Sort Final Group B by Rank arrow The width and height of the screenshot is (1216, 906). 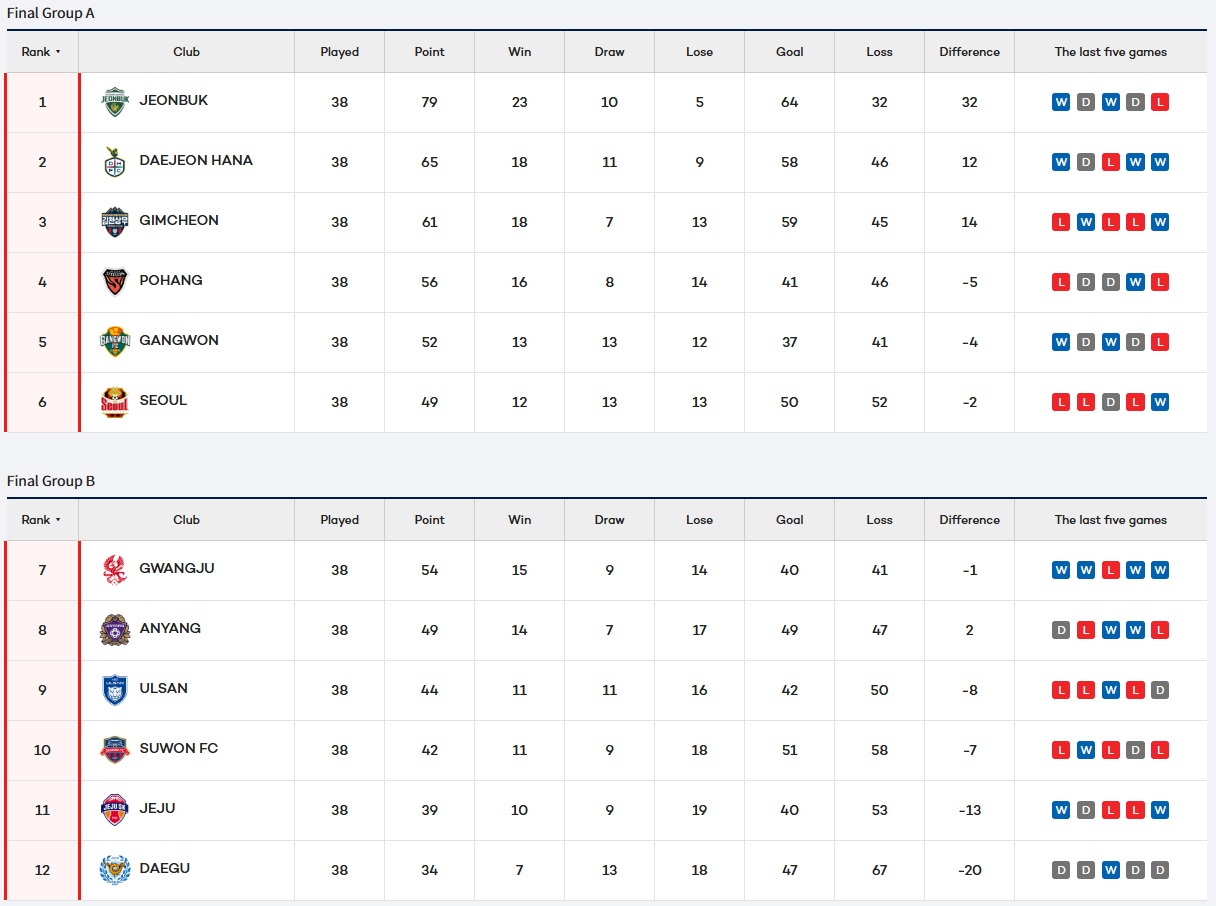click(58, 520)
